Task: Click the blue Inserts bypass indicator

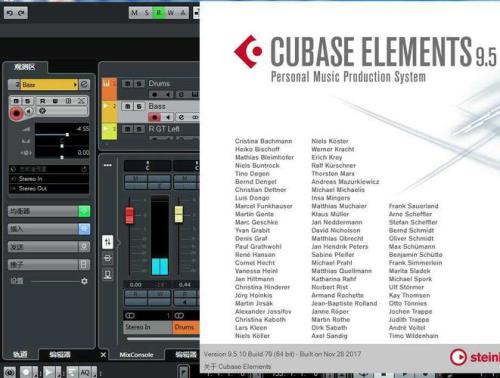Action: 84,229
